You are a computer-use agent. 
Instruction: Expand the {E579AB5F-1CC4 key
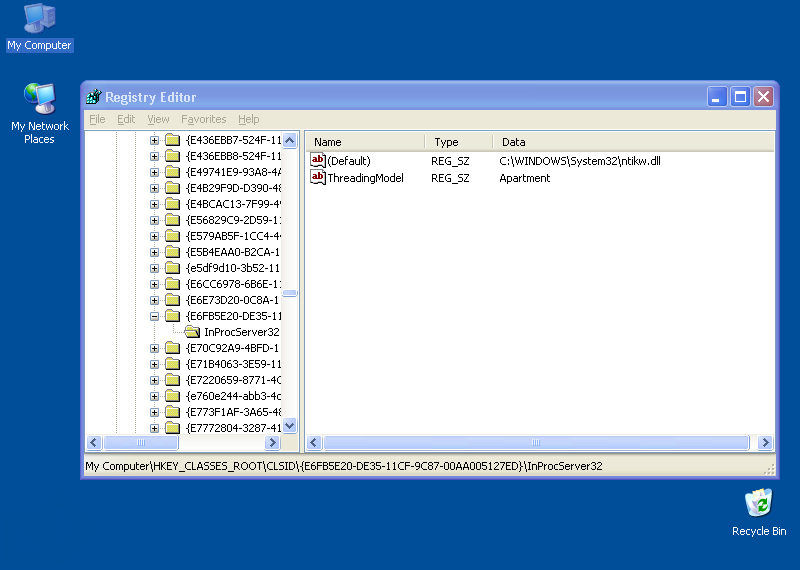pyautogui.click(x=154, y=236)
